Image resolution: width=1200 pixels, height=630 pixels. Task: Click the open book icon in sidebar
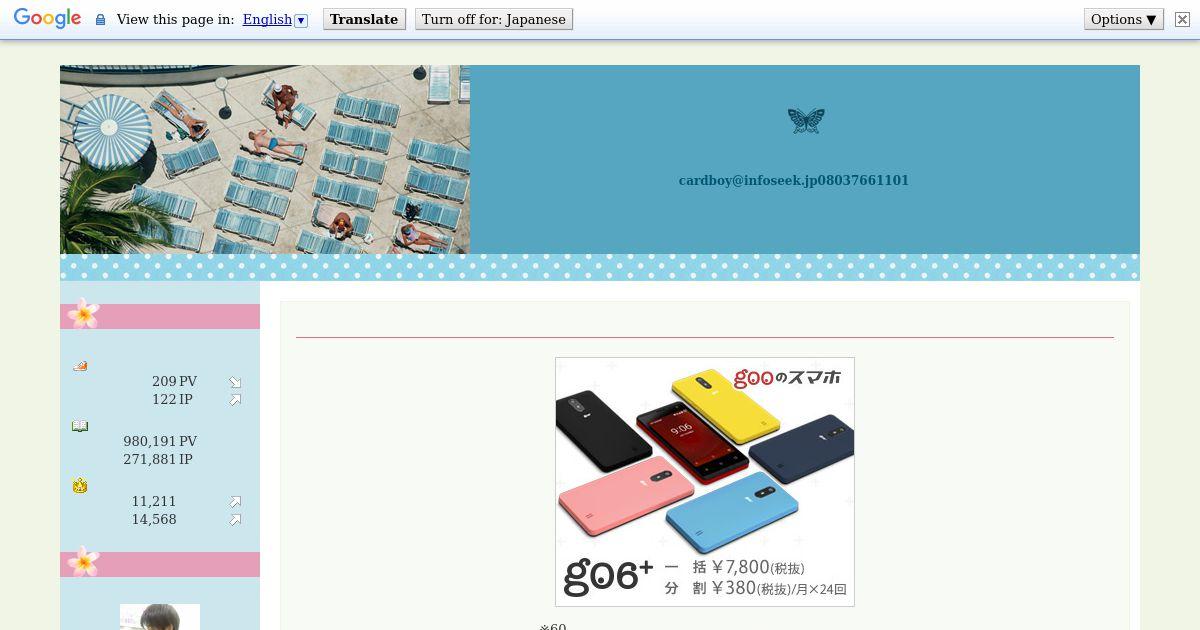coord(80,426)
